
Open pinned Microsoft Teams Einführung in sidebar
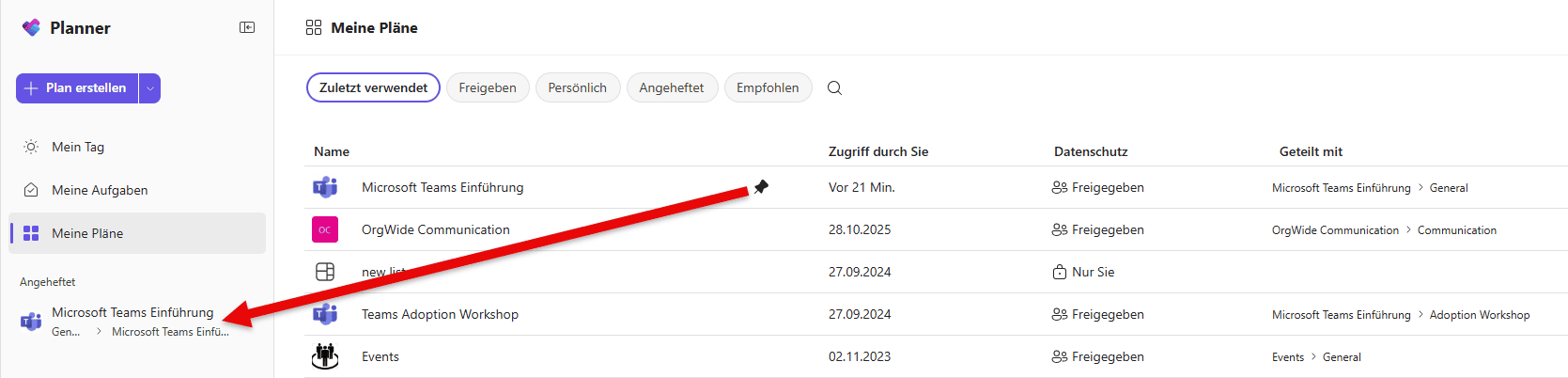point(132,313)
